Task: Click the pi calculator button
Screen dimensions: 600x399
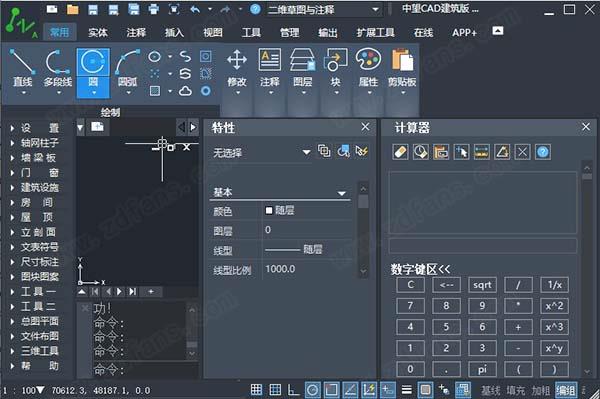Action: 482,369
